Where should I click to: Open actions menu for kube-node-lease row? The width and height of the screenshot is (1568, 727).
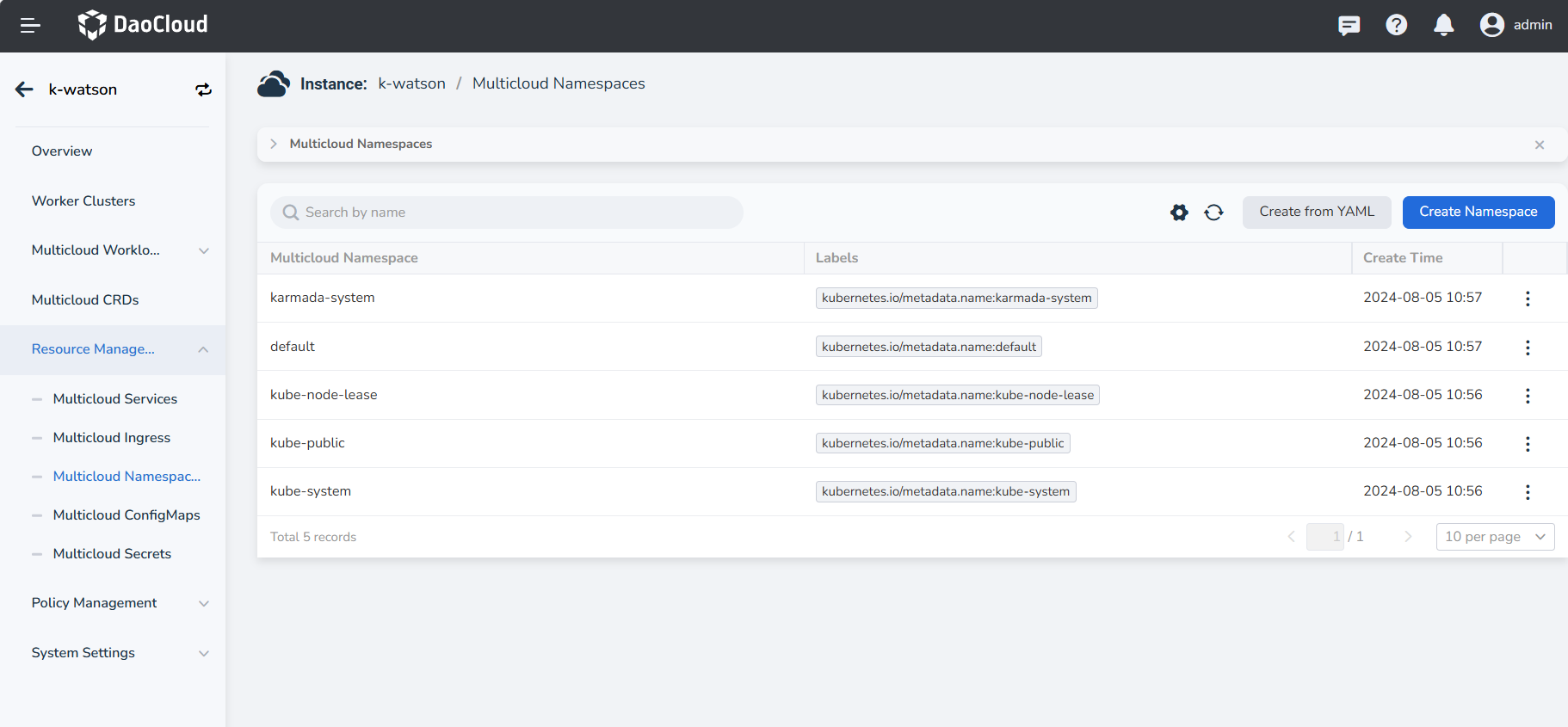[1528, 396]
